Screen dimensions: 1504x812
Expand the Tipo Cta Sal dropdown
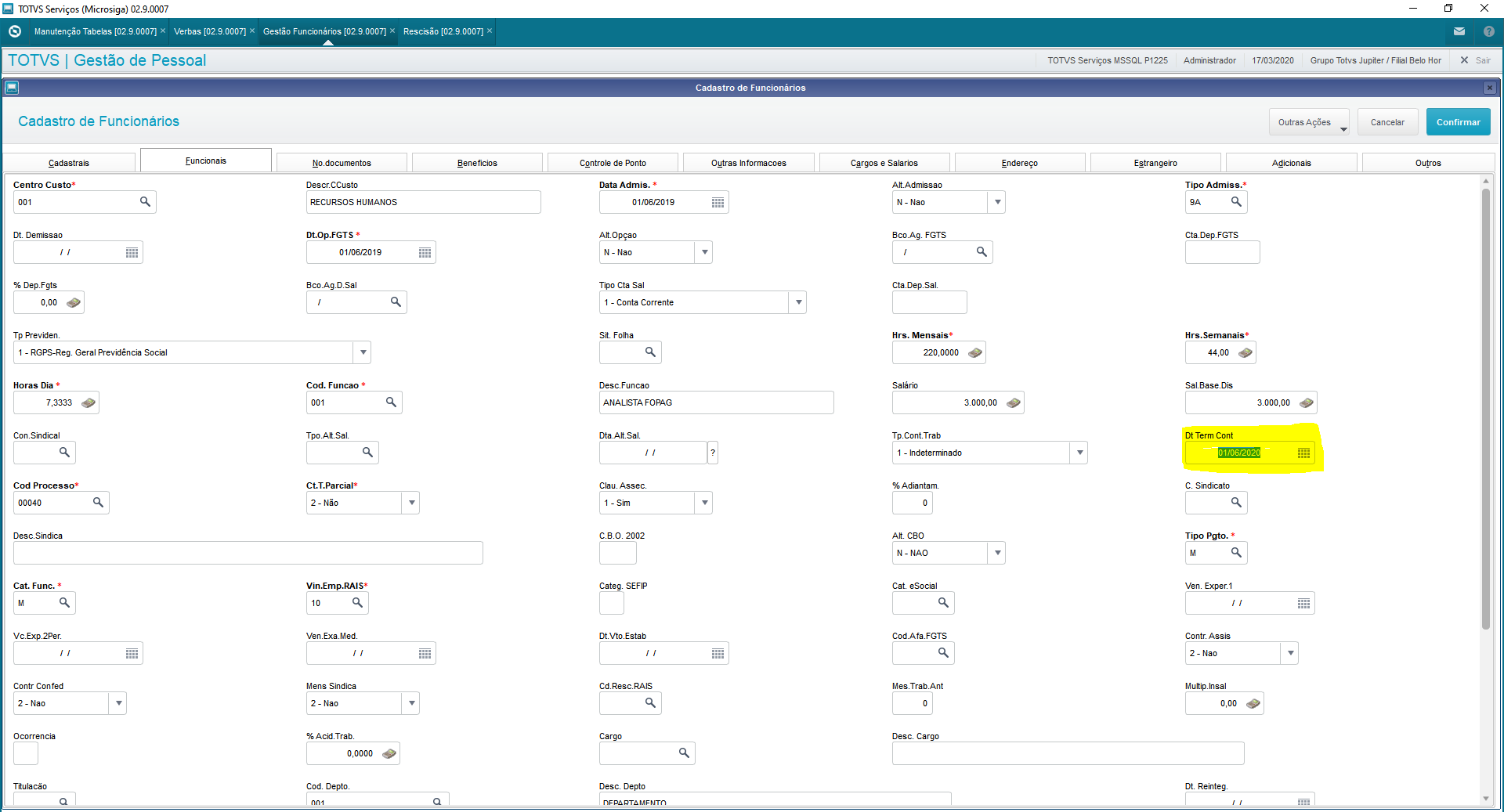[x=797, y=302]
